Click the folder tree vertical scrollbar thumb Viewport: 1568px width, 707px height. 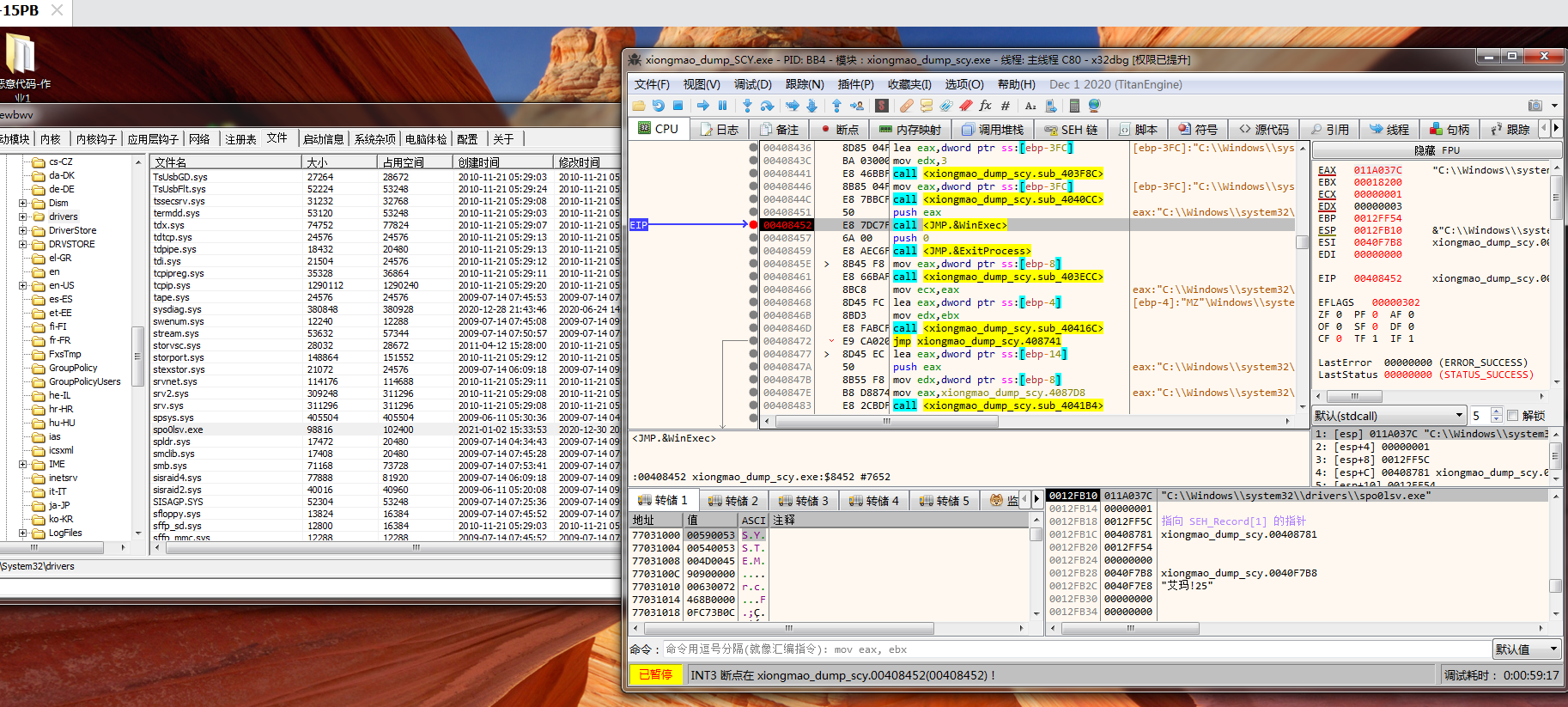pos(137,357)
